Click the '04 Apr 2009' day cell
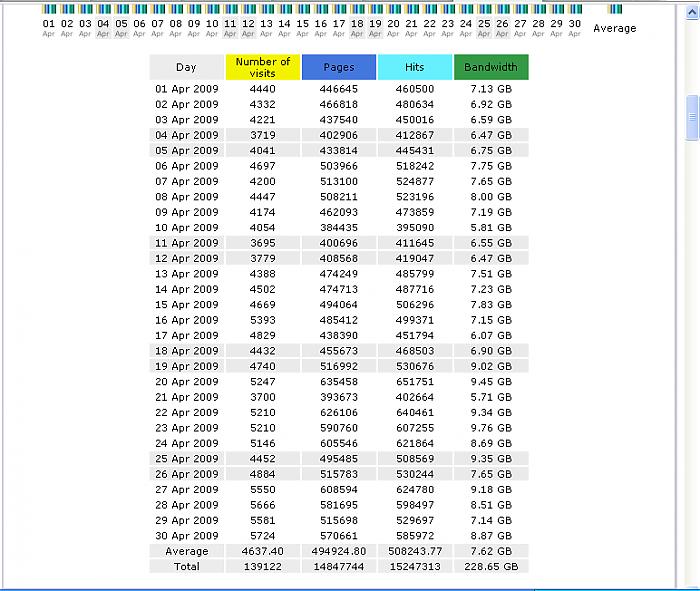700x591 pixels. tap(187, 135)
